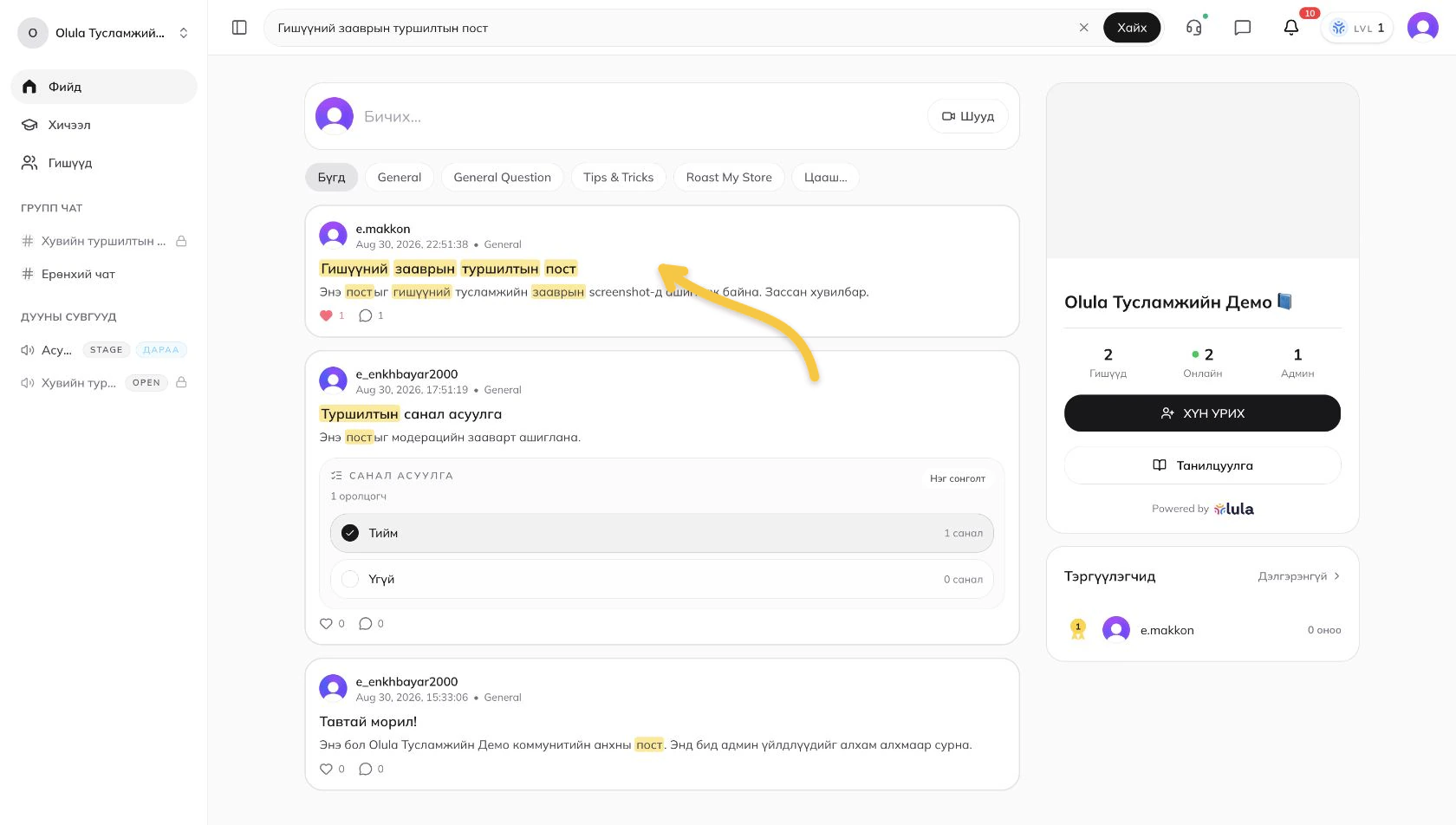
Task: Select the General filter tab
Action: click(400, 177)
